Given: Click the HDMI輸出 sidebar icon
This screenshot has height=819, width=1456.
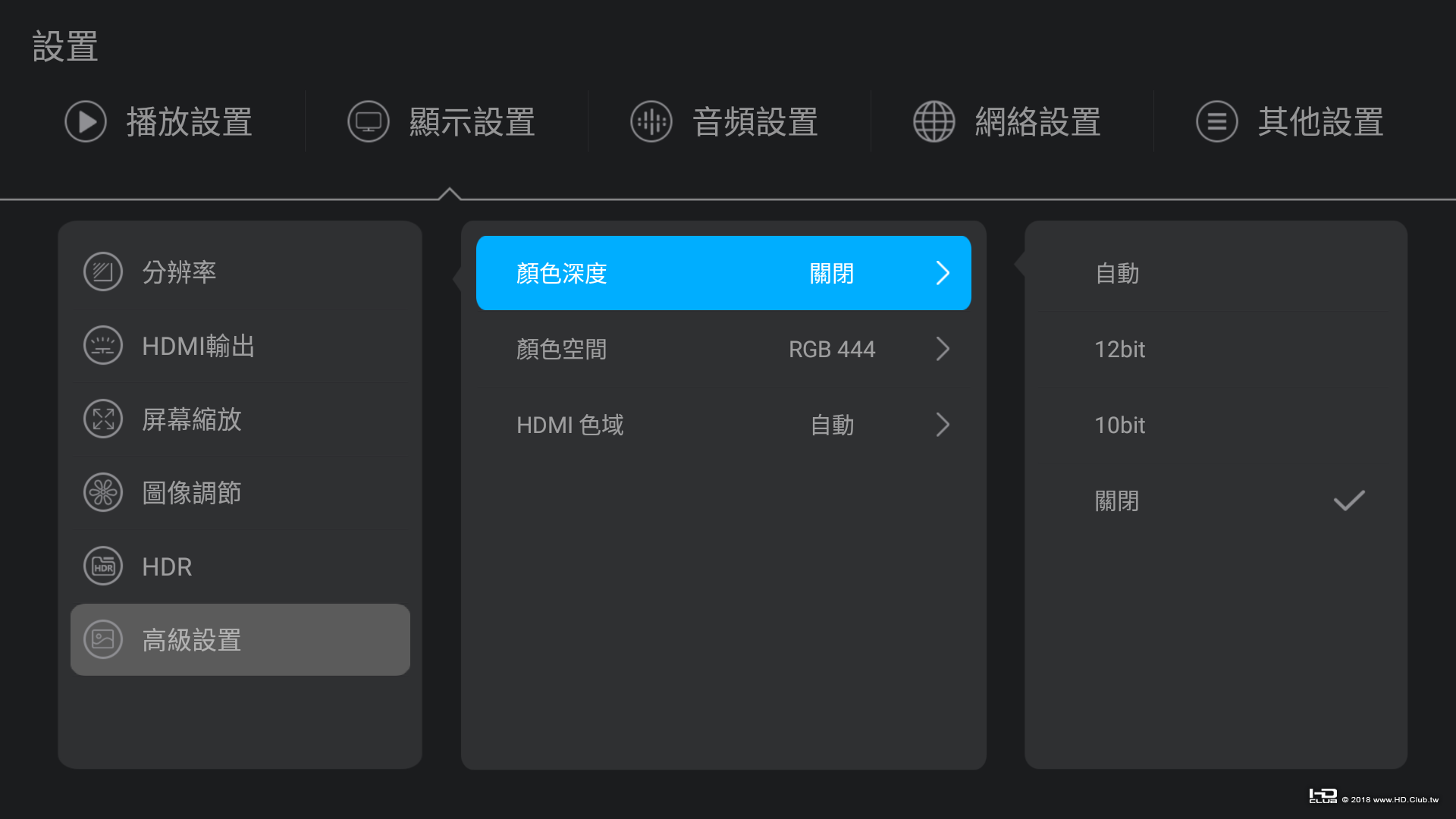Looking at the screenshot, I should (x=103, y=346).
